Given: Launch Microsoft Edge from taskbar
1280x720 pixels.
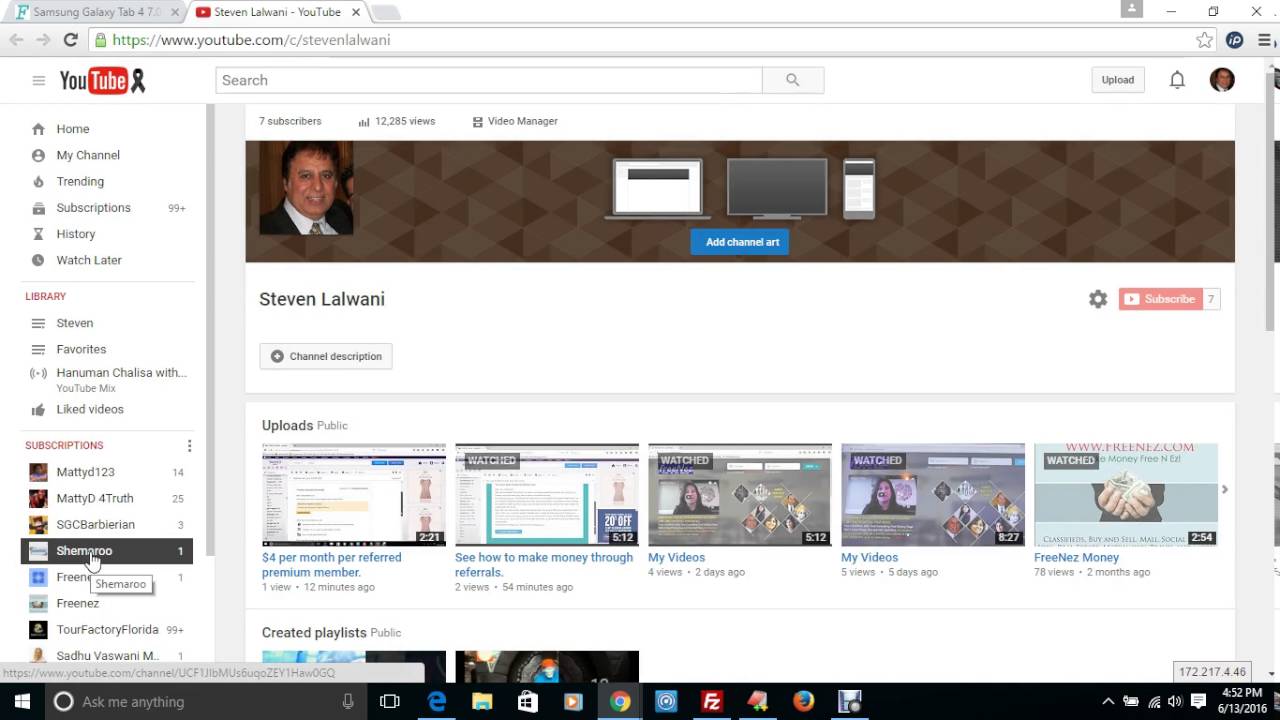Looking at the screenshot, I should pos(437,701).
